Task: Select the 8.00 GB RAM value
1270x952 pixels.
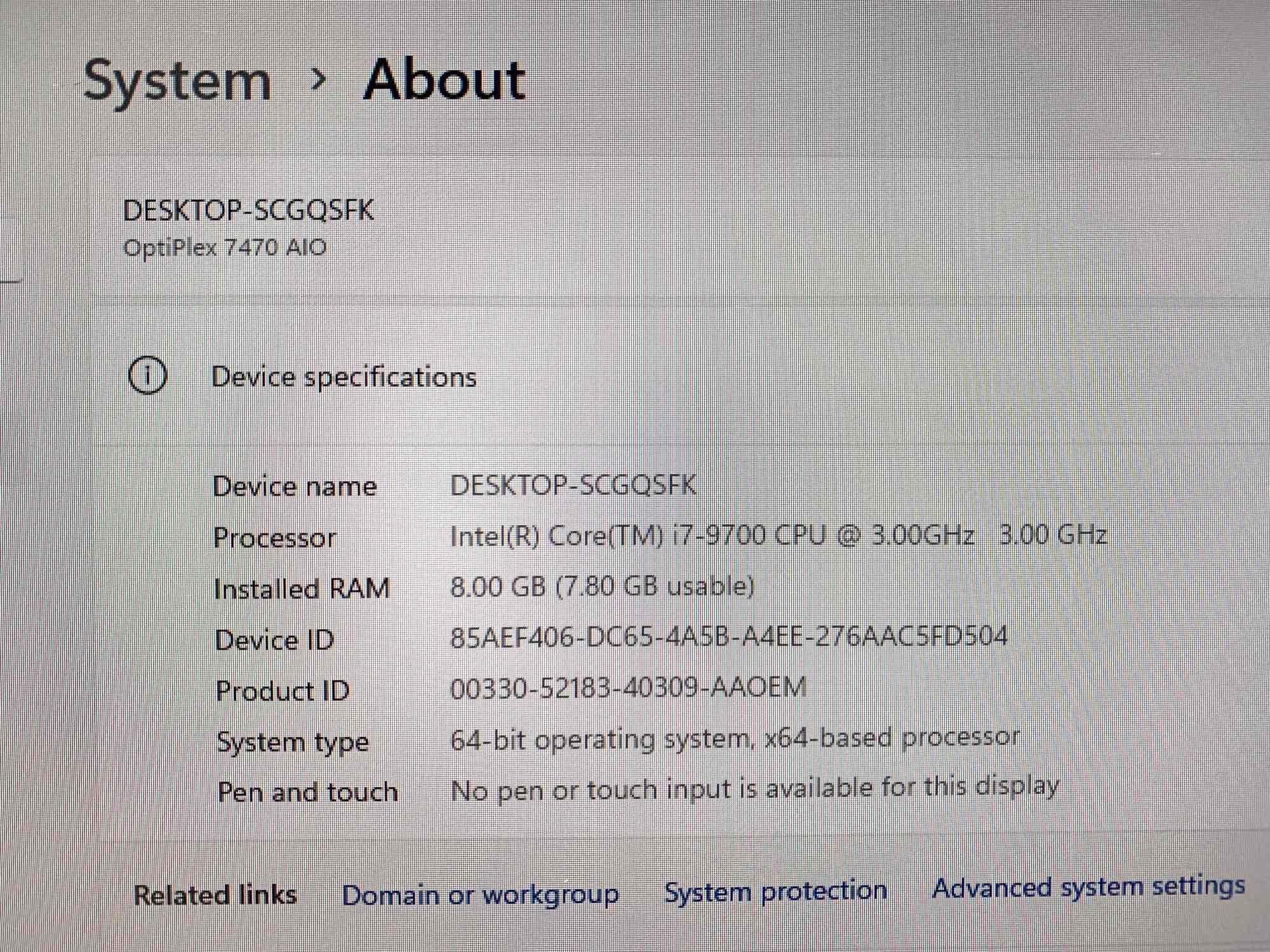Action: [602, 587]
